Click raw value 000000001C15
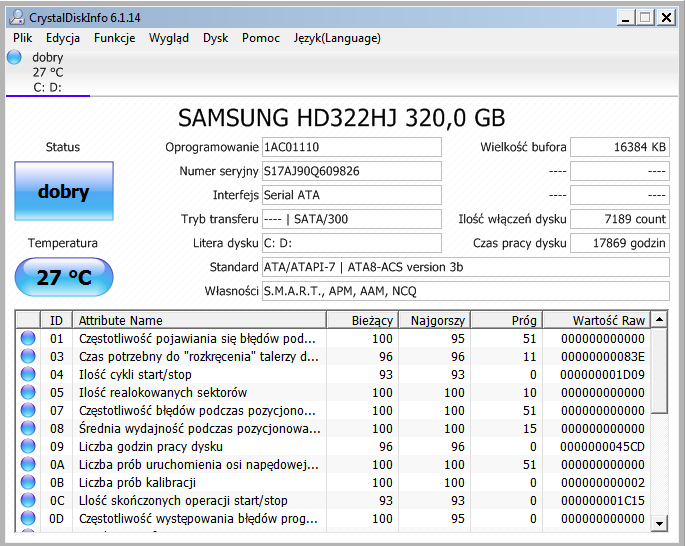 click(x=603, y=501)
